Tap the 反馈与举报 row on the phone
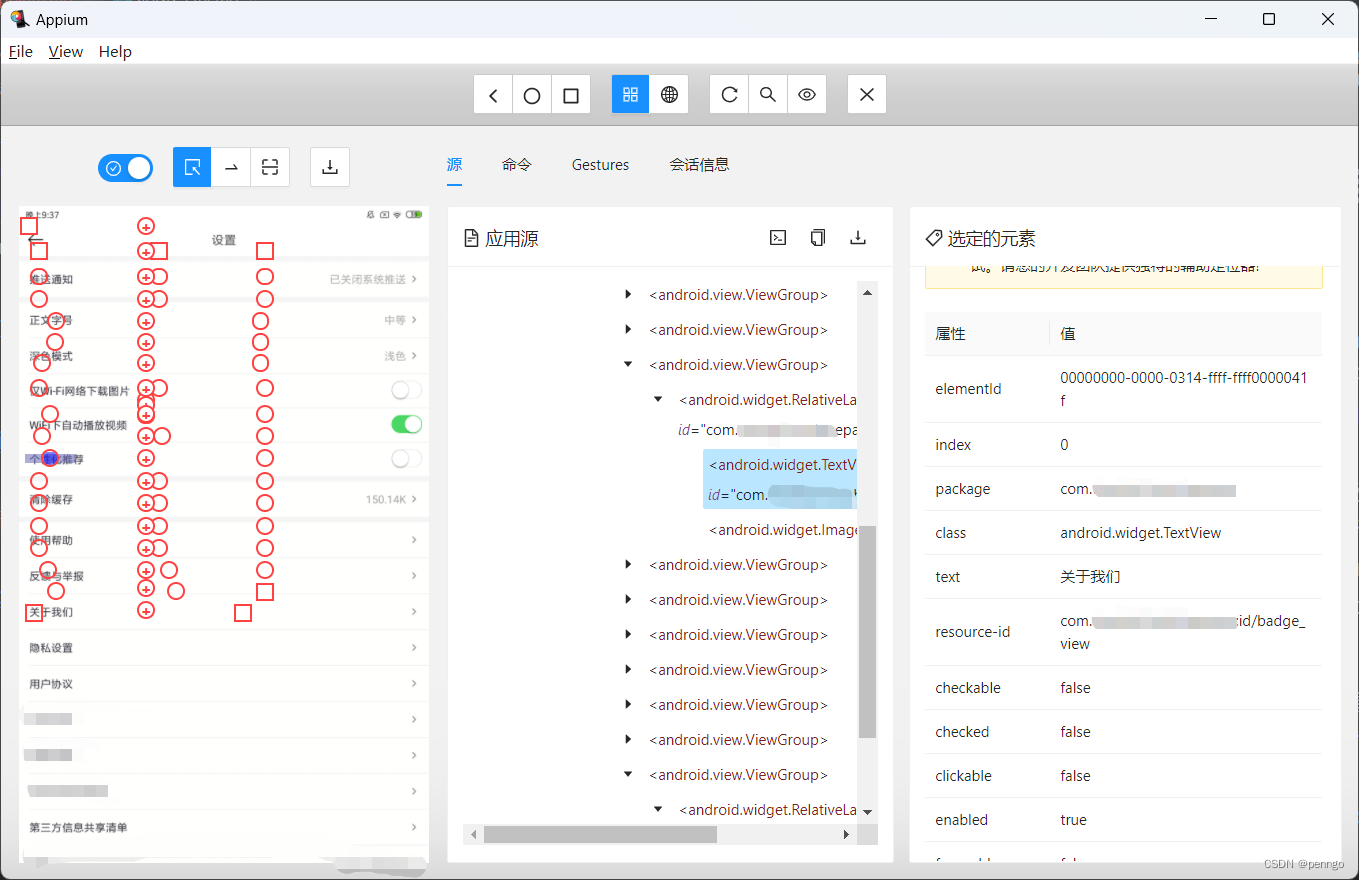The width and height of the screenshot is (1359, 880). 224,576
